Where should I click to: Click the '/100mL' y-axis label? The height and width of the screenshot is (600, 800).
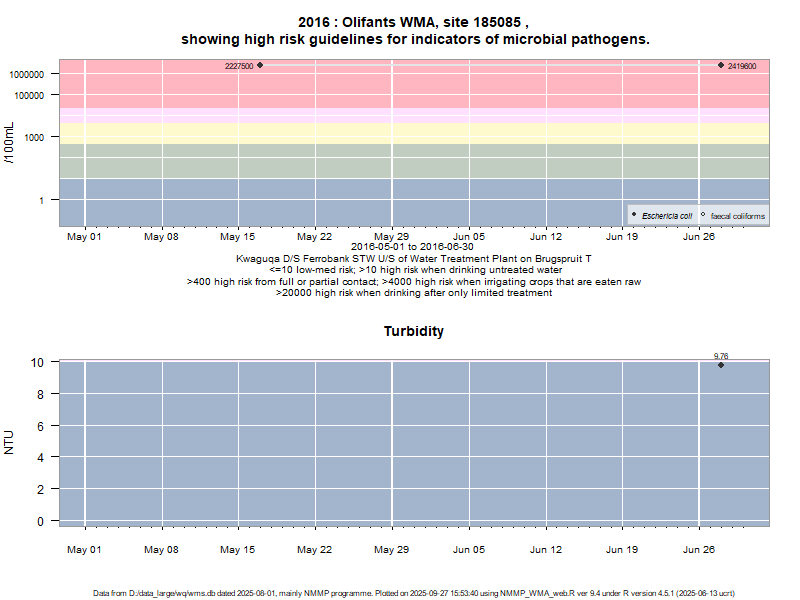pos(10,143)
